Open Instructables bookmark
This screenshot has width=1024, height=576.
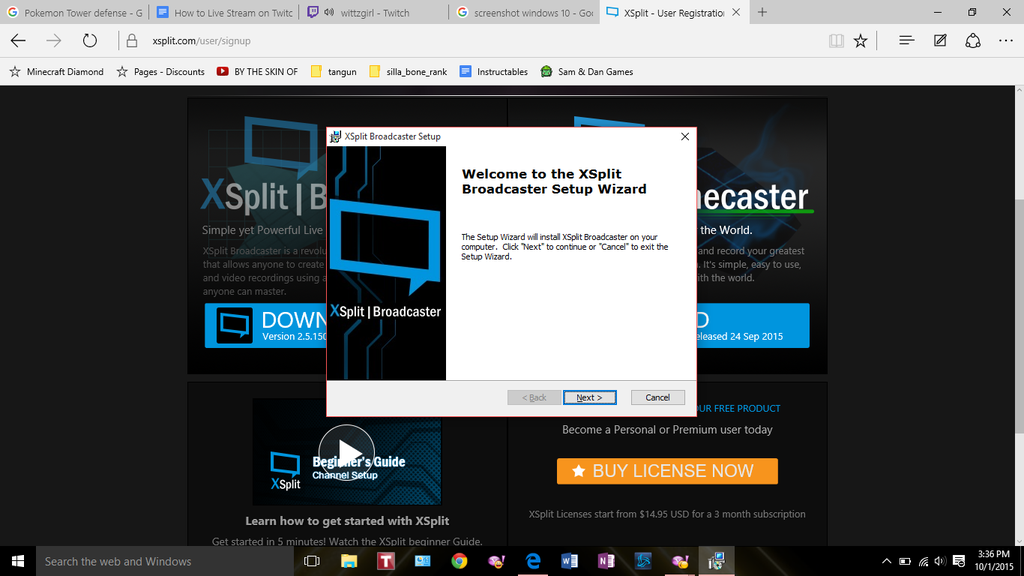coord(494,72)
